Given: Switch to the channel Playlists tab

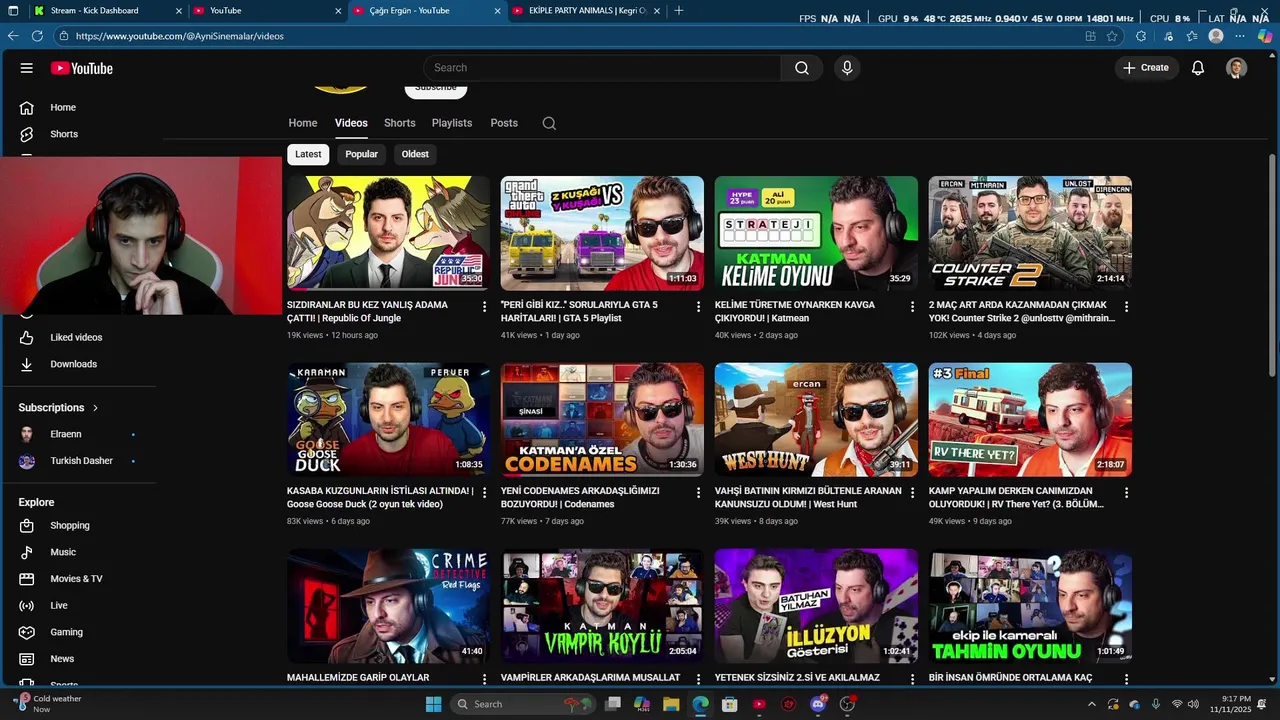Looking at the screenshot, I should (x=452, y=123).
